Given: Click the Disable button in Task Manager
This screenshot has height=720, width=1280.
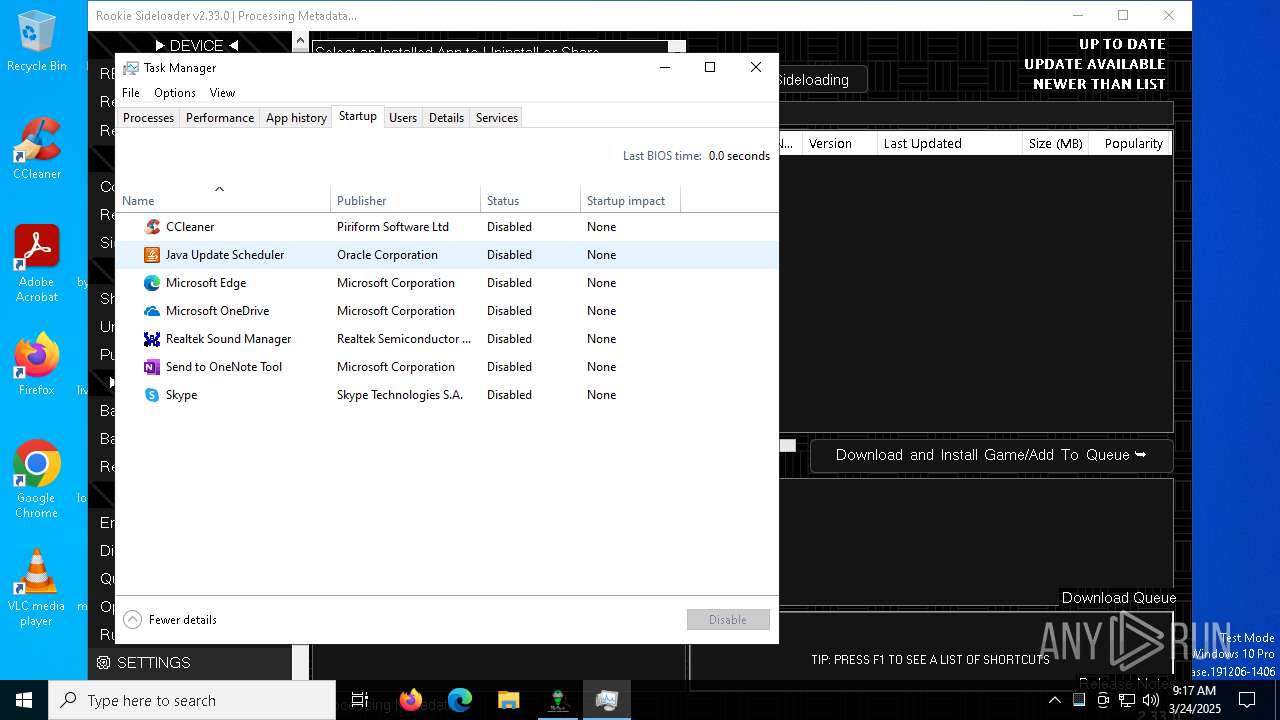Looking at the screenshot, I should (728, 620).
